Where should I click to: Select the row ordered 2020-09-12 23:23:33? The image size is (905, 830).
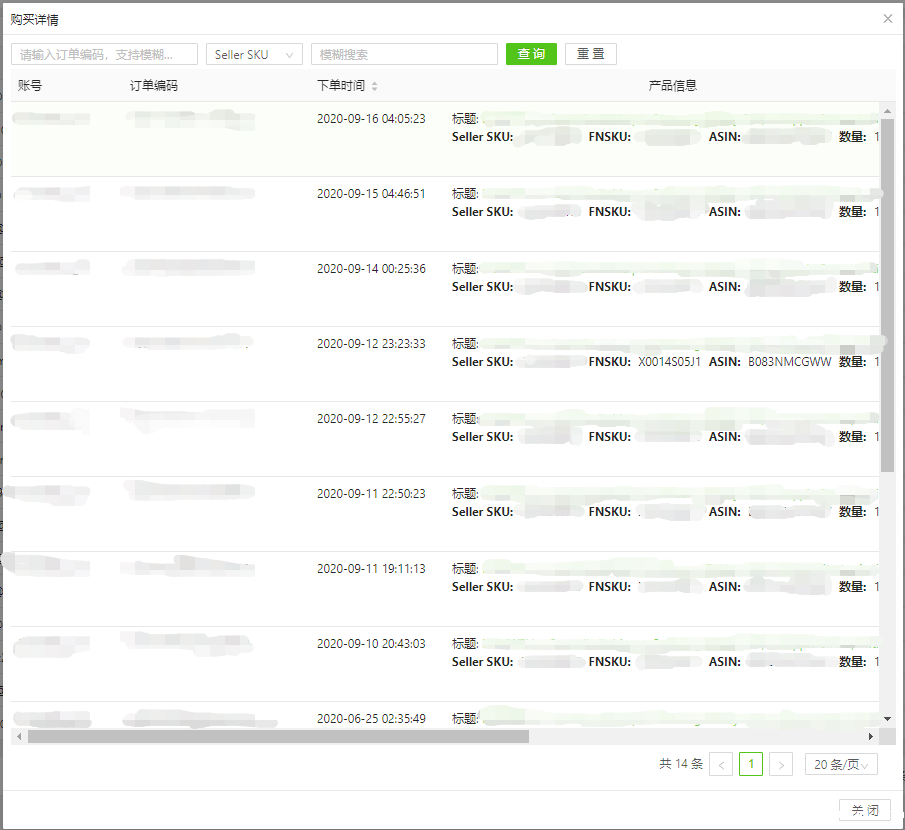click(x=371, y=344)
